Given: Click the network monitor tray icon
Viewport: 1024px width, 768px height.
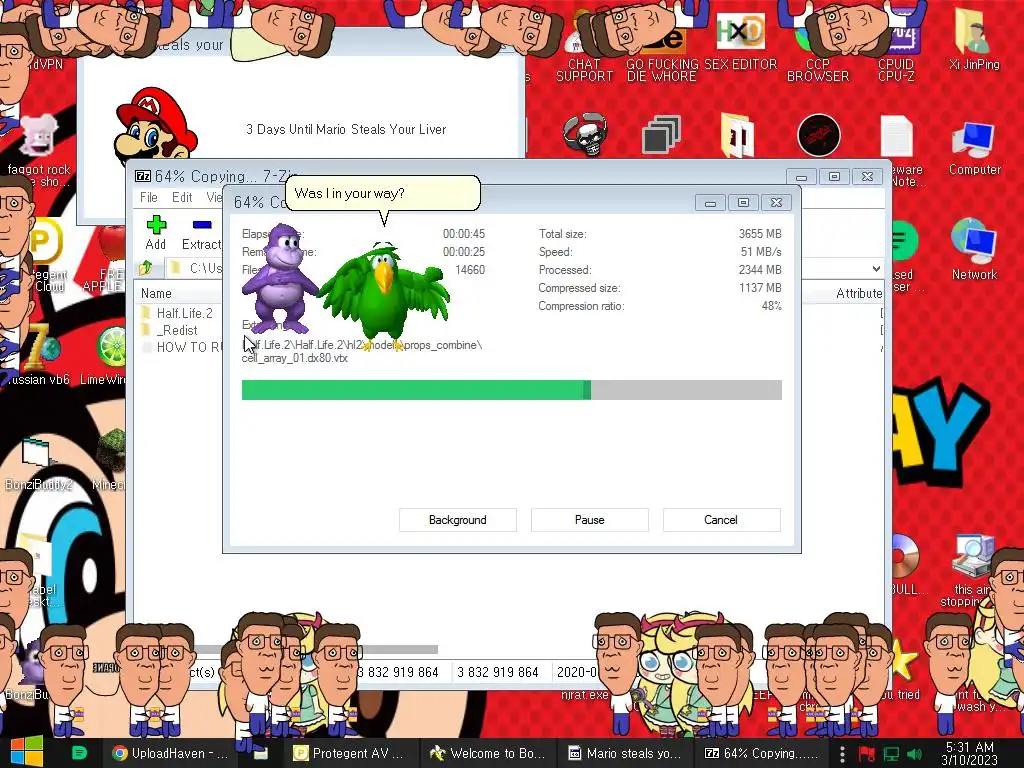Looking at the screenshot, I should (x=891, y=754).
